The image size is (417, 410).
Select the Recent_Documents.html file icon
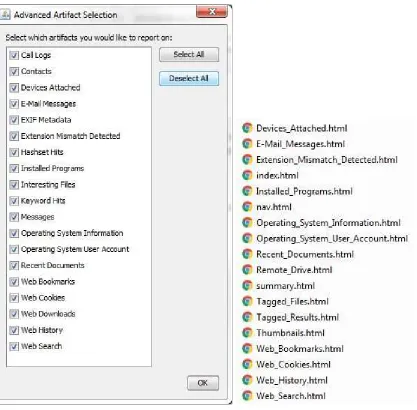coord(247,254)
